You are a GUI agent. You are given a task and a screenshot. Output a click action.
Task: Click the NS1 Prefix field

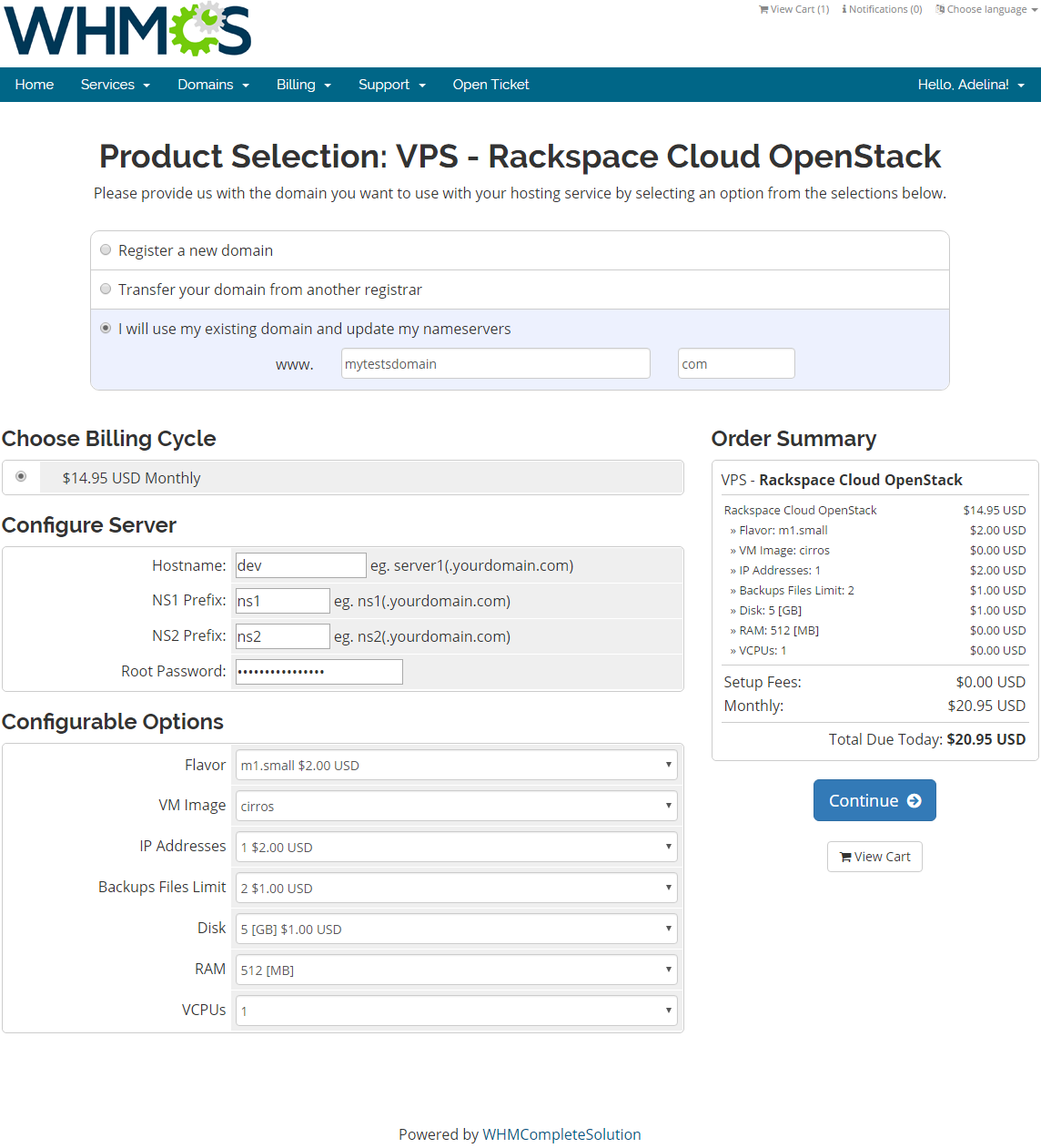tap(282, 601)
